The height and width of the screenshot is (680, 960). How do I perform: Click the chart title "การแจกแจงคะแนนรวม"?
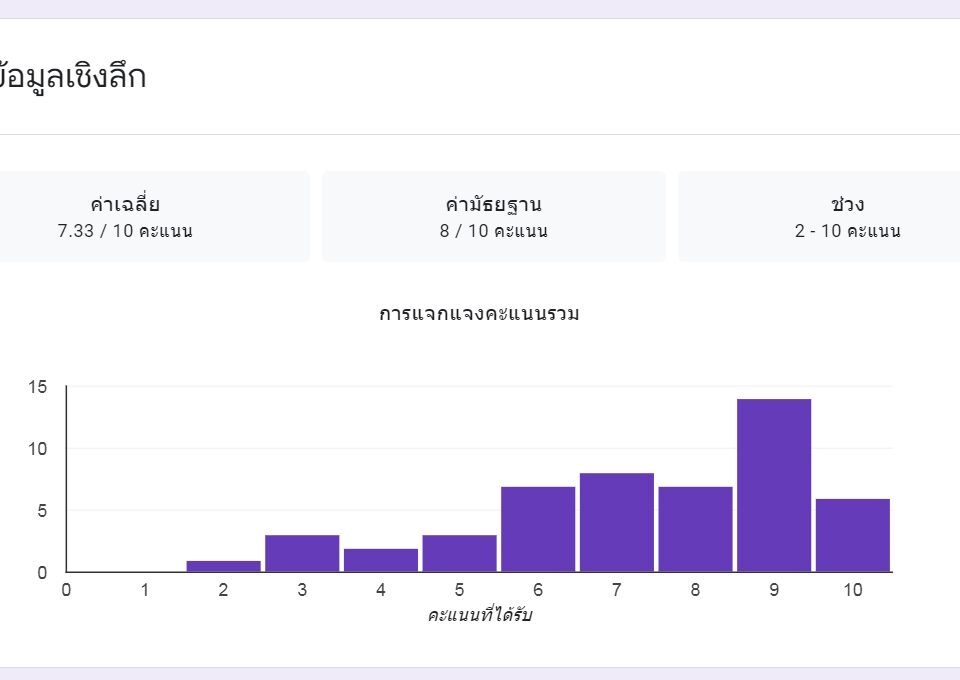coord(479,314)
